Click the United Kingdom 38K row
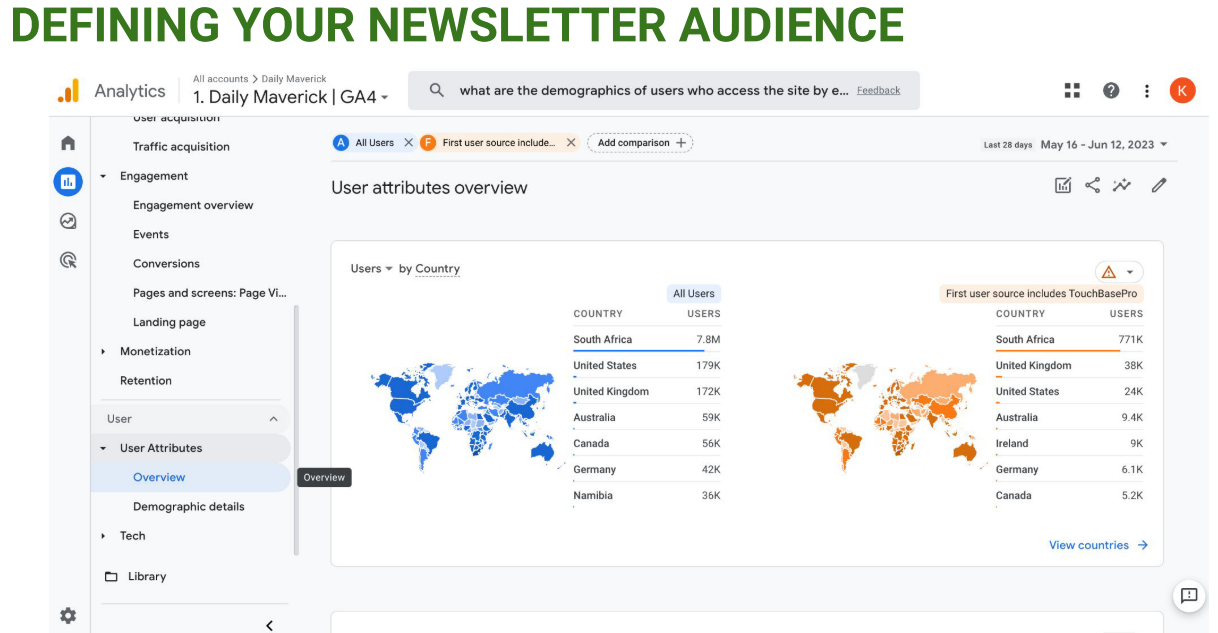 1069,366
